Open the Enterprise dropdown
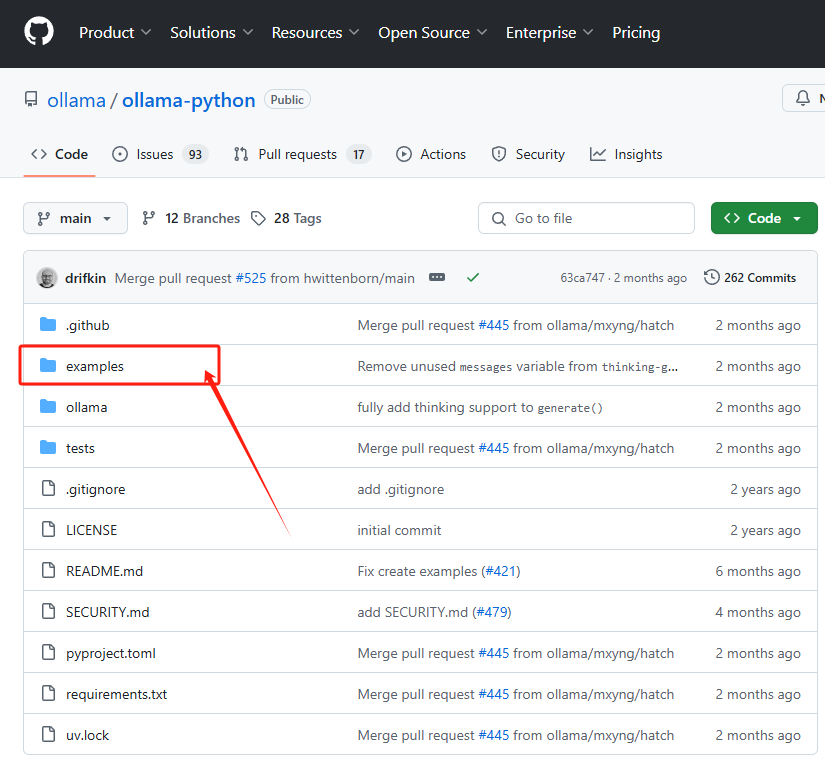 549,33
